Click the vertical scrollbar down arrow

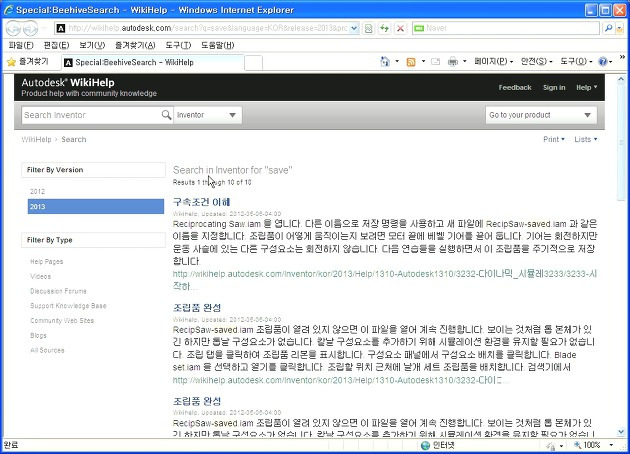pyautogui.click(x=621, y=432)
